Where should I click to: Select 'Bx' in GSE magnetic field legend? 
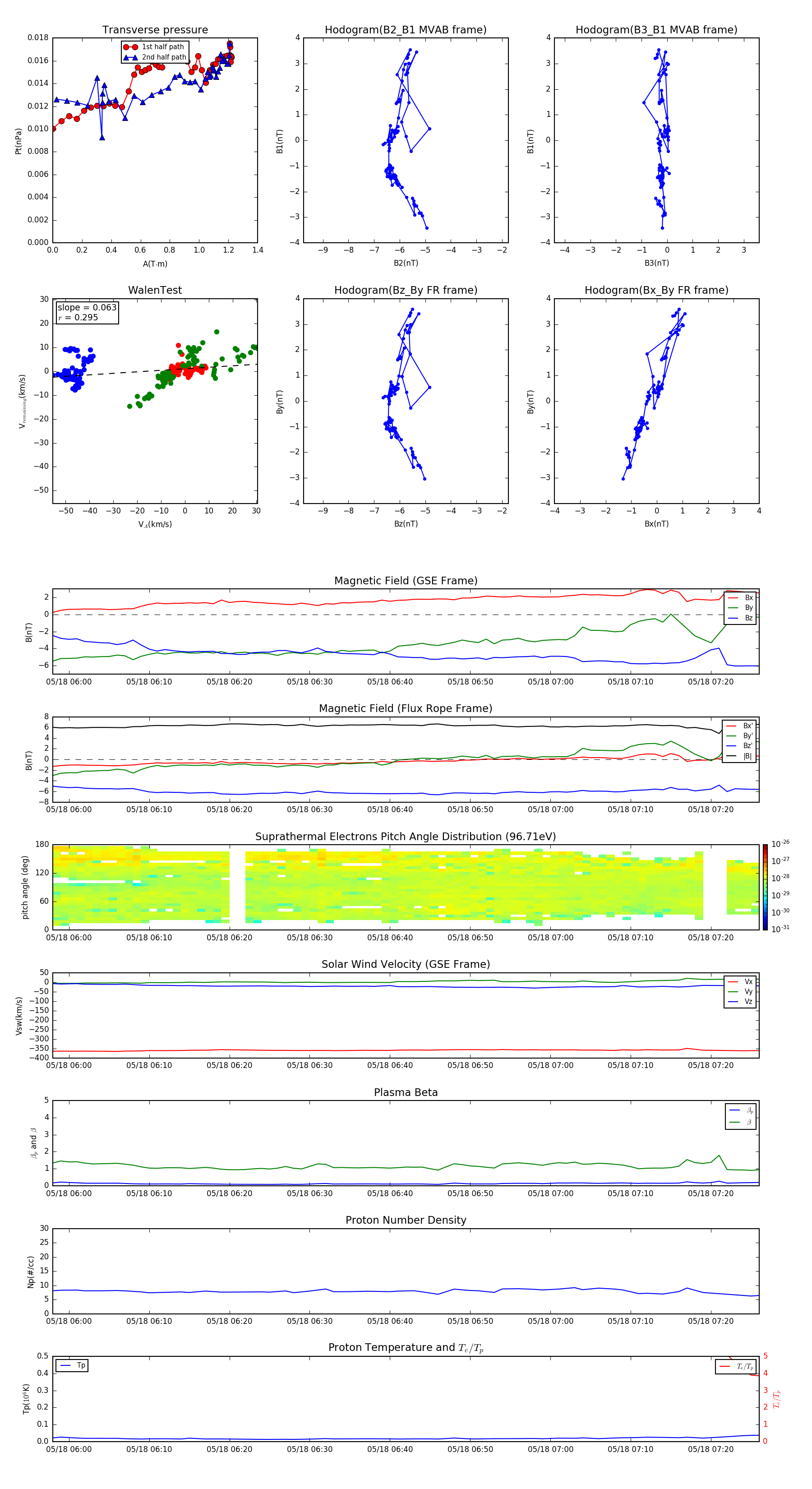[x=740, y=598]
